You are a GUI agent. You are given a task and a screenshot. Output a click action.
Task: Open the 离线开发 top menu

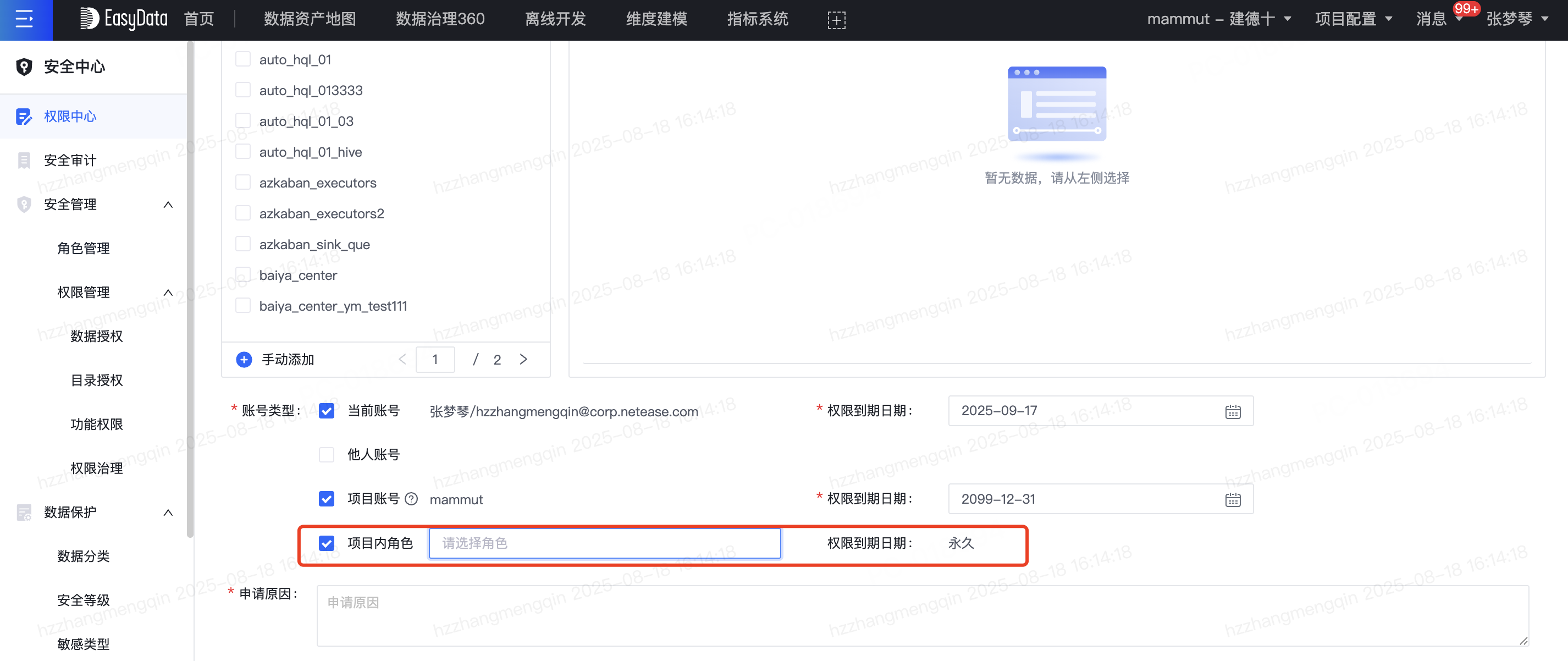click(x=555, y=19)
